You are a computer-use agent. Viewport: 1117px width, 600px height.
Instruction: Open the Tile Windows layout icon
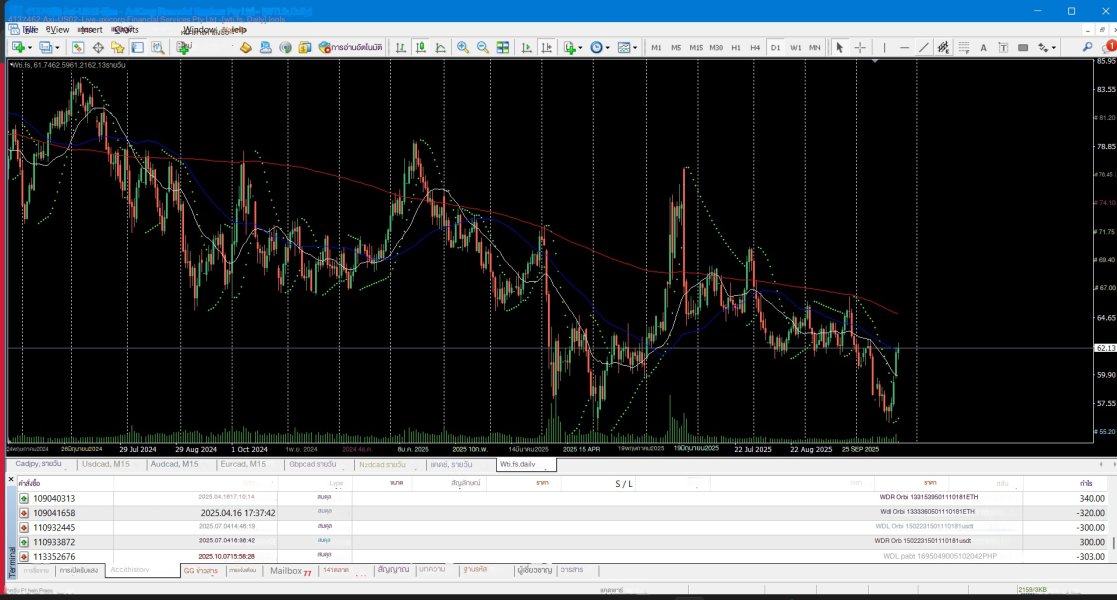pos(503,47)
